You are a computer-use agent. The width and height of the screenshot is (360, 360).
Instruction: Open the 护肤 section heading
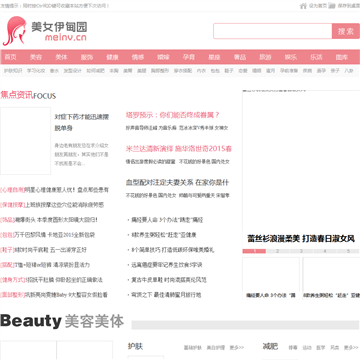[135, 346]
